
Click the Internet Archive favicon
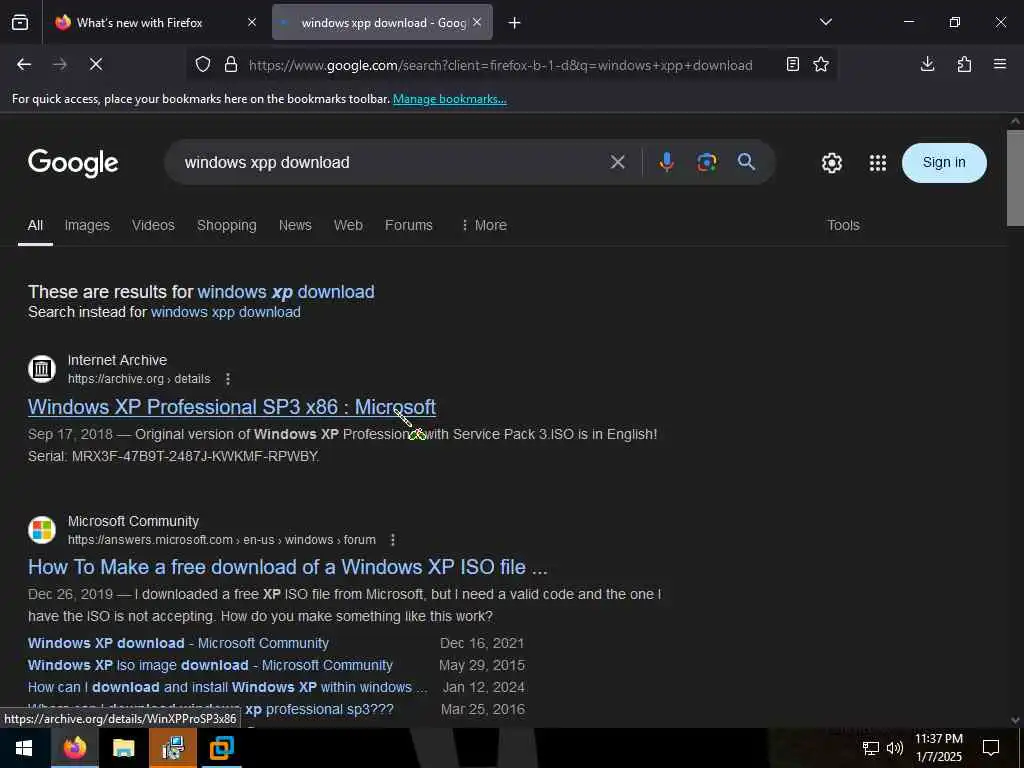[42, 369]
